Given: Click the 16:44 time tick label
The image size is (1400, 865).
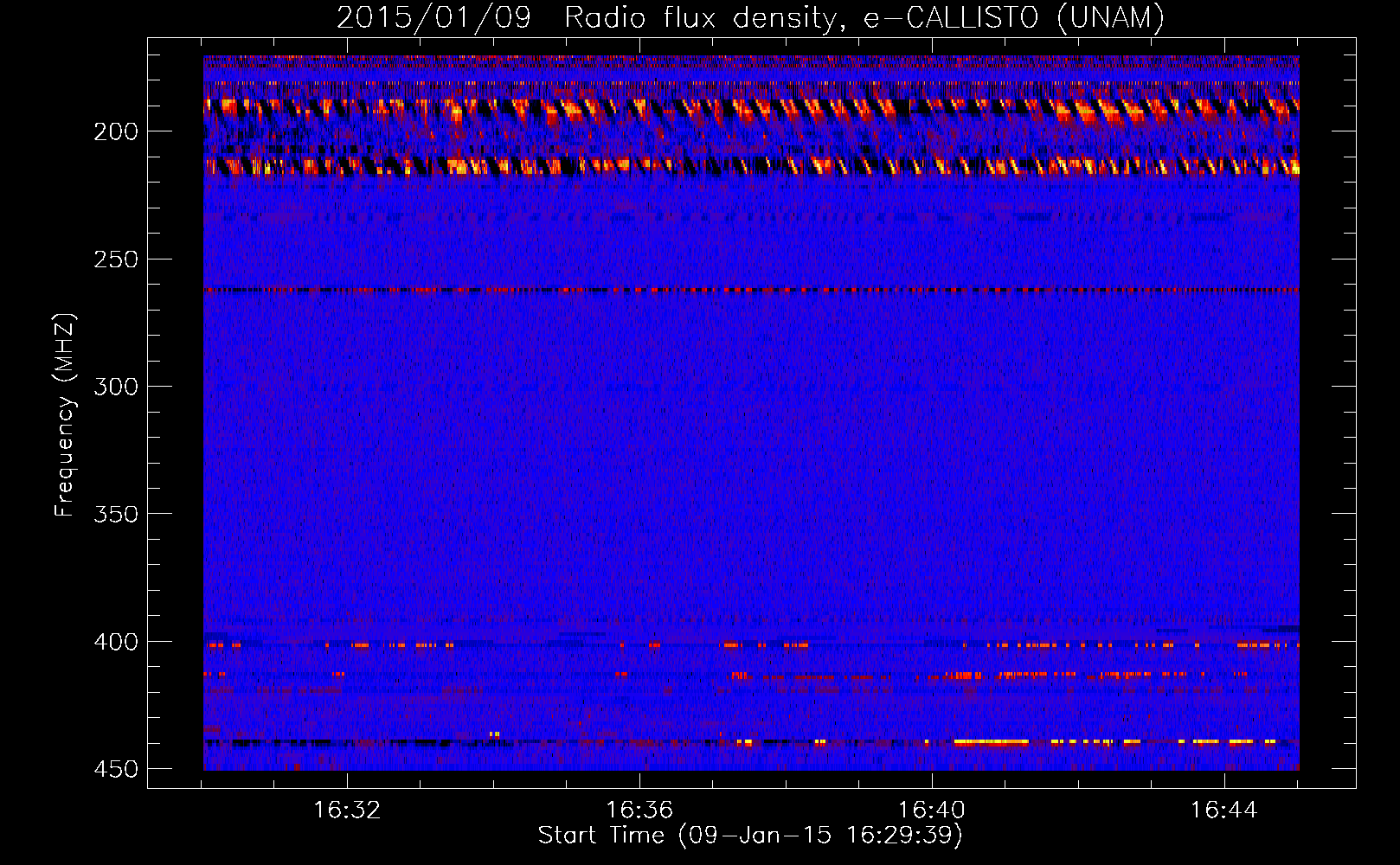Looking at the screenshot, I should coord(1224,811).
